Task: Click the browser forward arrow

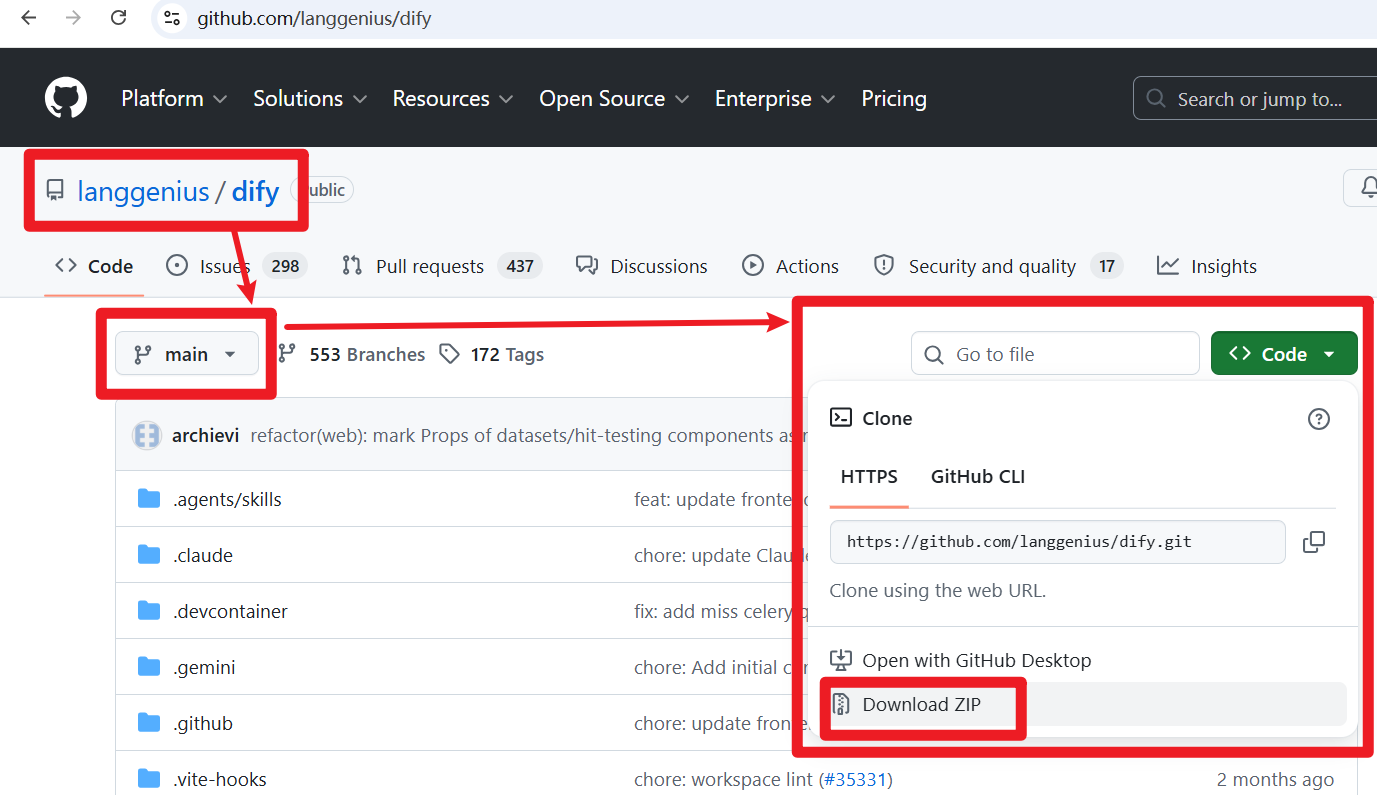Action: tap(73, 18)
